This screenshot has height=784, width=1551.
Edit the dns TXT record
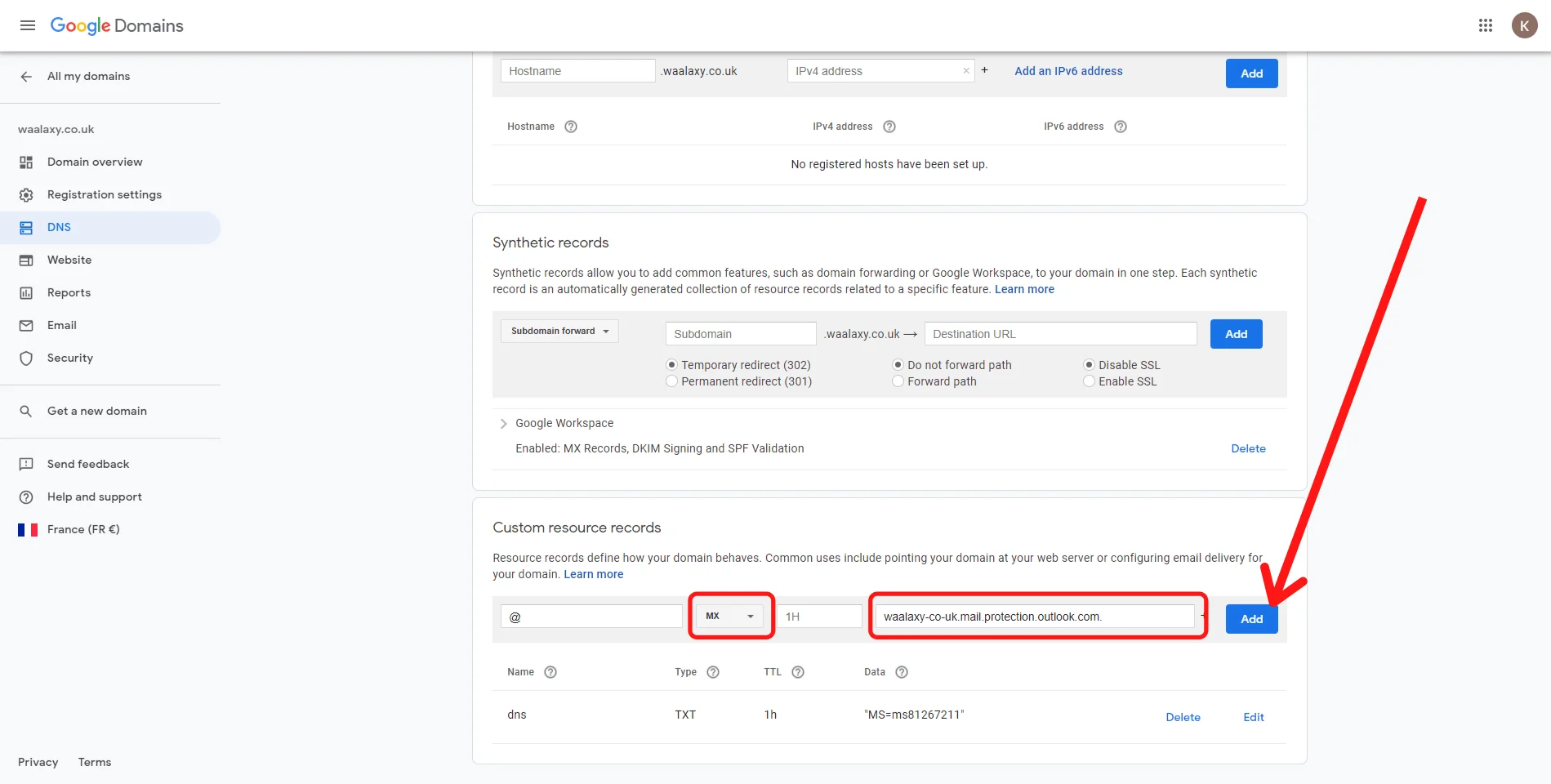click(1254, 717)
